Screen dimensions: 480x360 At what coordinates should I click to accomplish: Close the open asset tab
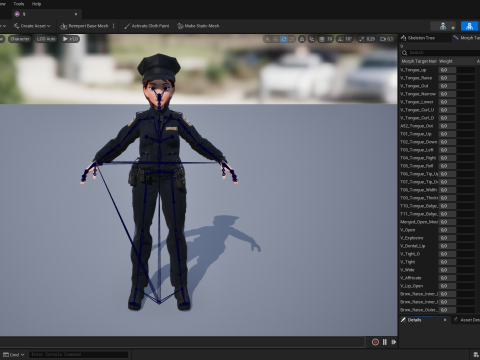[76, 14]
